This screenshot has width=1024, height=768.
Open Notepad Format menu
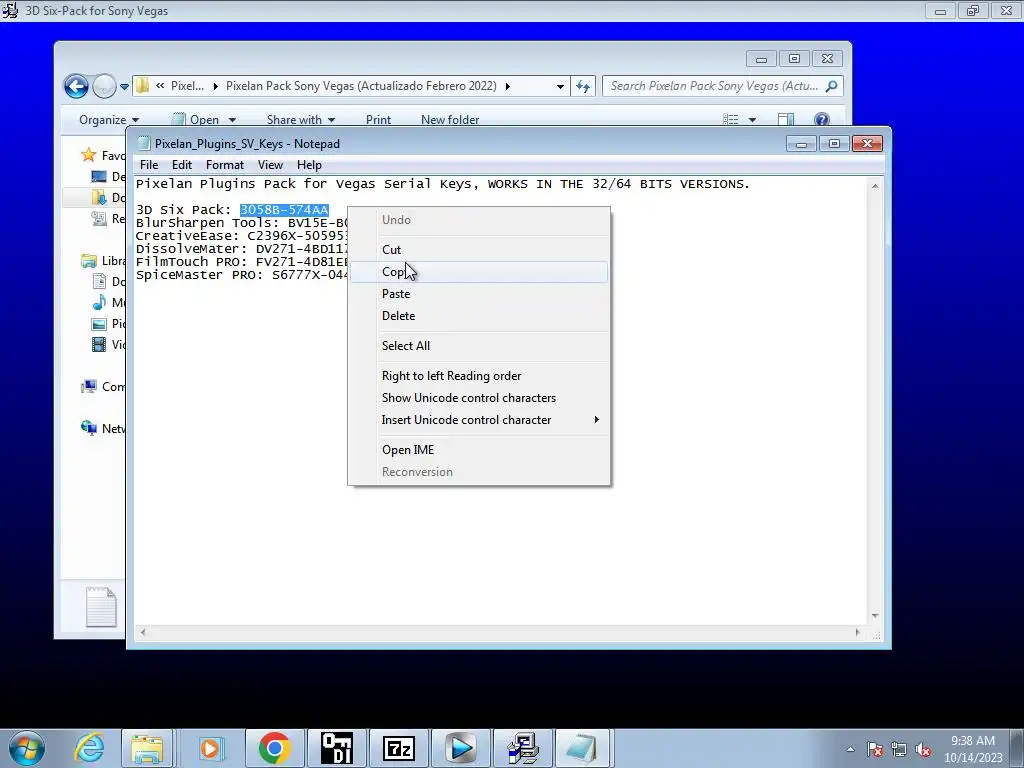(x=225, y=165)
